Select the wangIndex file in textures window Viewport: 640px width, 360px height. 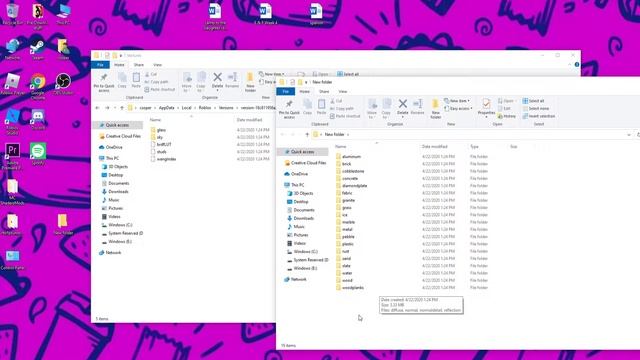(163, 159)
